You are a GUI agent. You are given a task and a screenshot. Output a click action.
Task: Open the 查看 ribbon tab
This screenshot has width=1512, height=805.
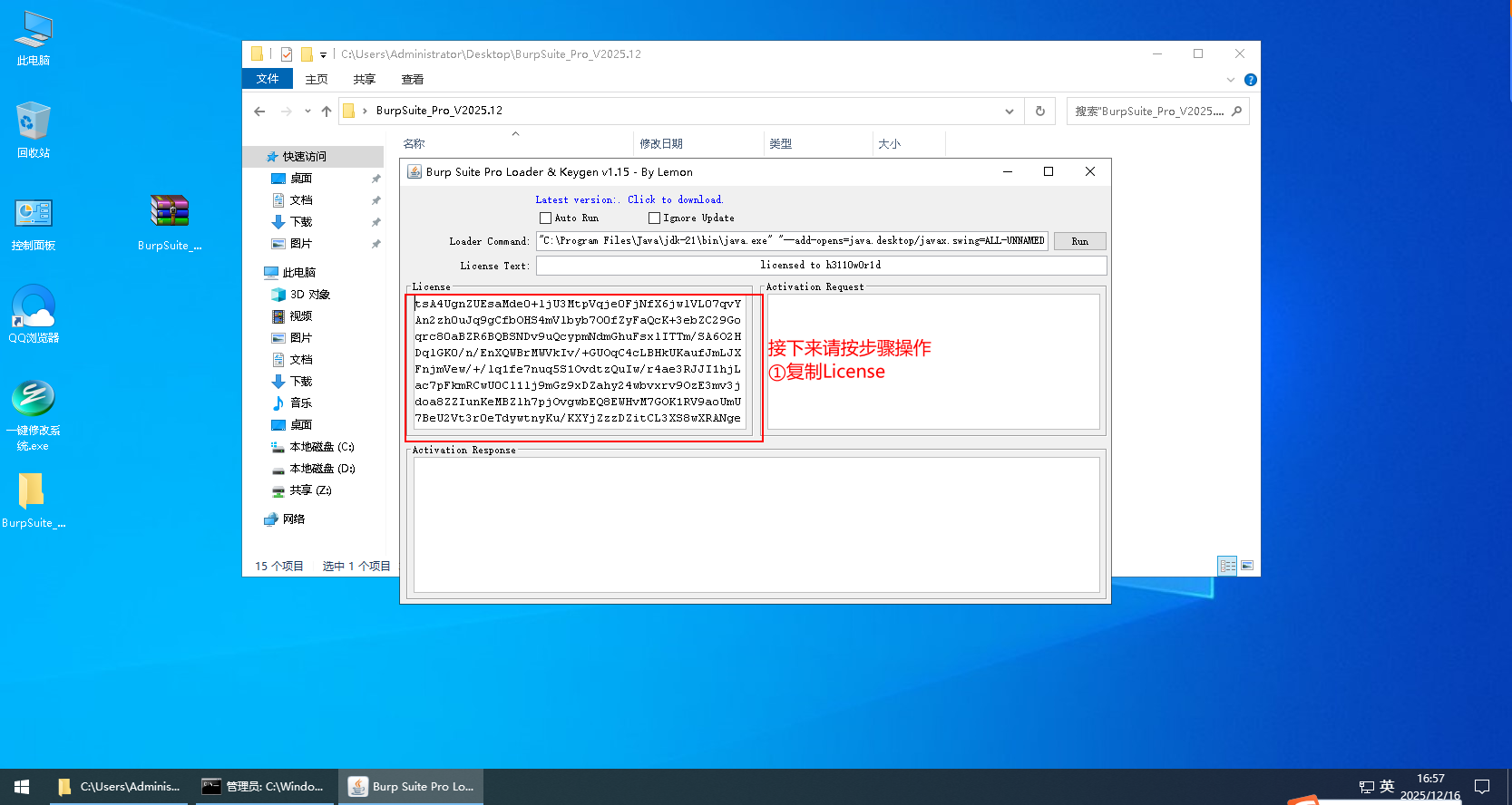(413, 80)
